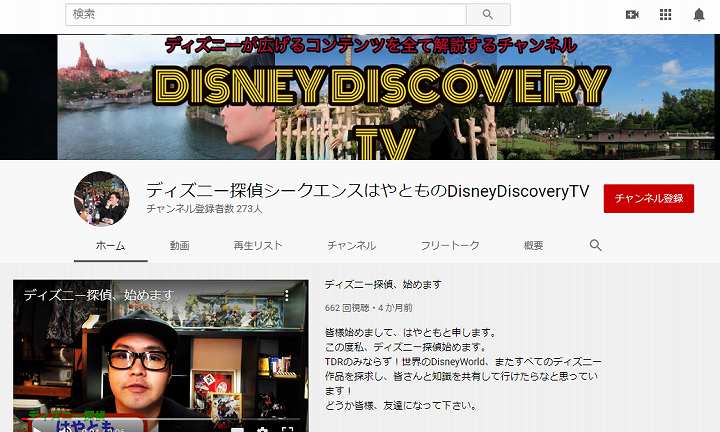Open the フリートーク tab
720x432 pixels.
pos(450,246)
